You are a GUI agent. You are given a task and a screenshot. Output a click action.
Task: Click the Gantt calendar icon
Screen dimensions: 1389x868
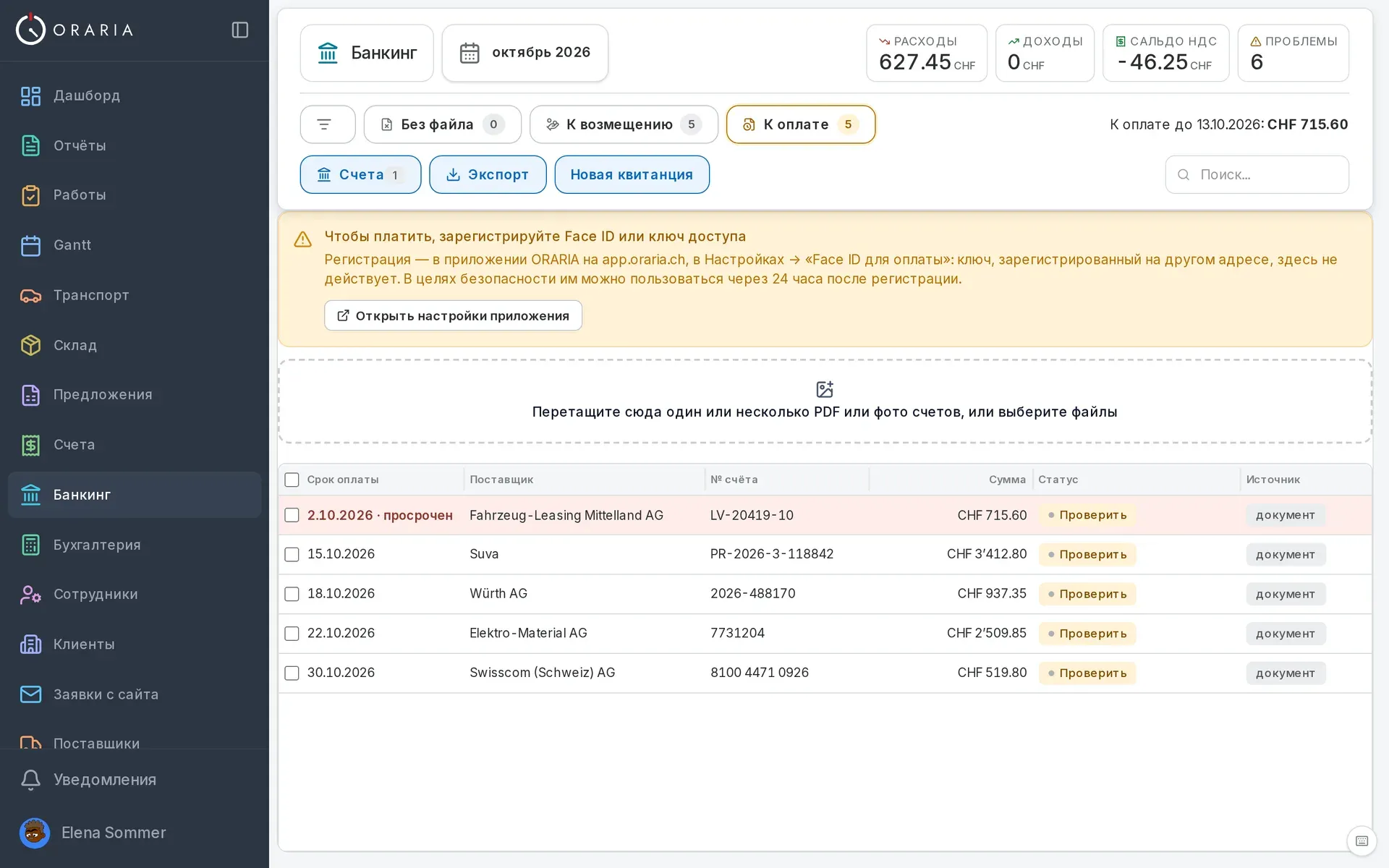pyautogui.click(x=30, y=245)
